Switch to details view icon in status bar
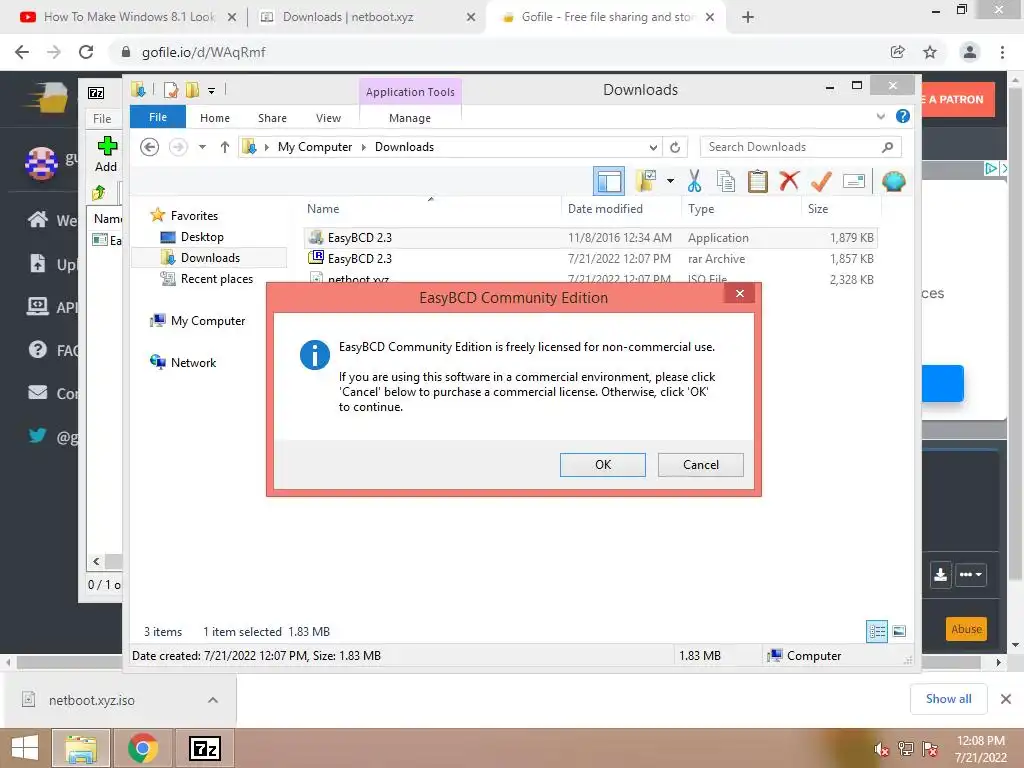The height and width of the screenshot is (768, 1024). pyautogui.click(x=876, y=631)
